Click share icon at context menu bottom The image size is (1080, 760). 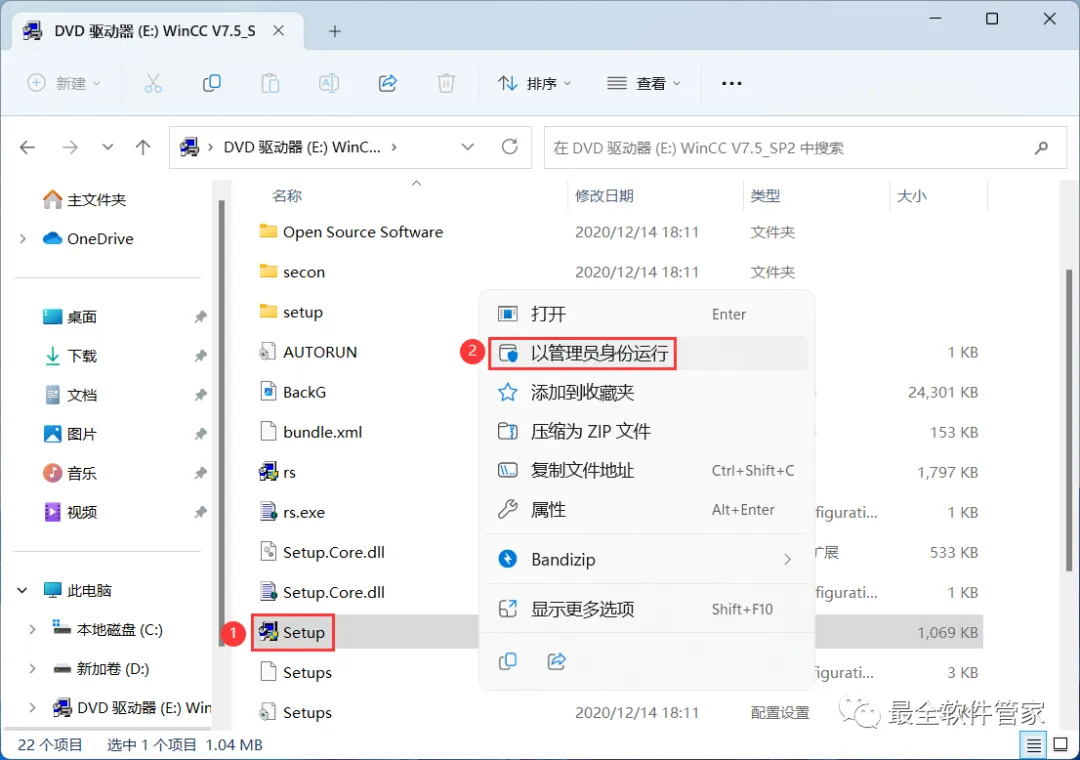(557, 661)
